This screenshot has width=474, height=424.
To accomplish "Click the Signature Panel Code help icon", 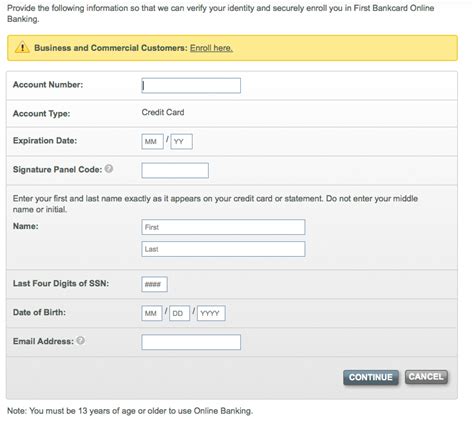I will pos(109,169).
